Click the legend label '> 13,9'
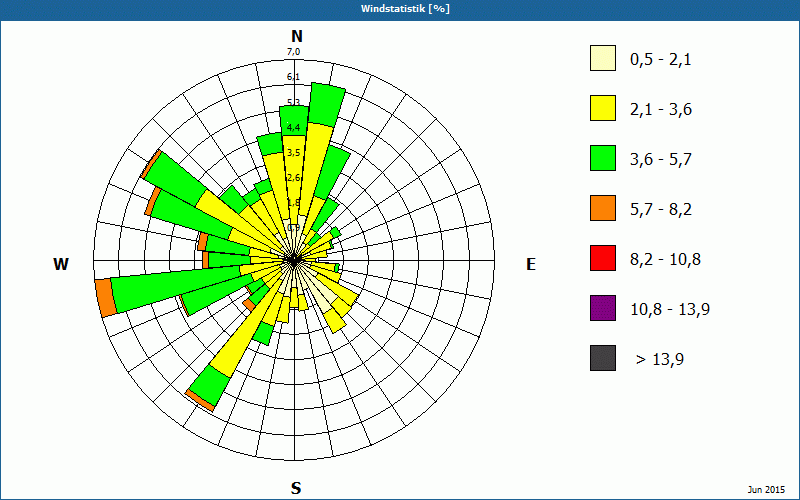The image size is (800, 500). [660, 360]
